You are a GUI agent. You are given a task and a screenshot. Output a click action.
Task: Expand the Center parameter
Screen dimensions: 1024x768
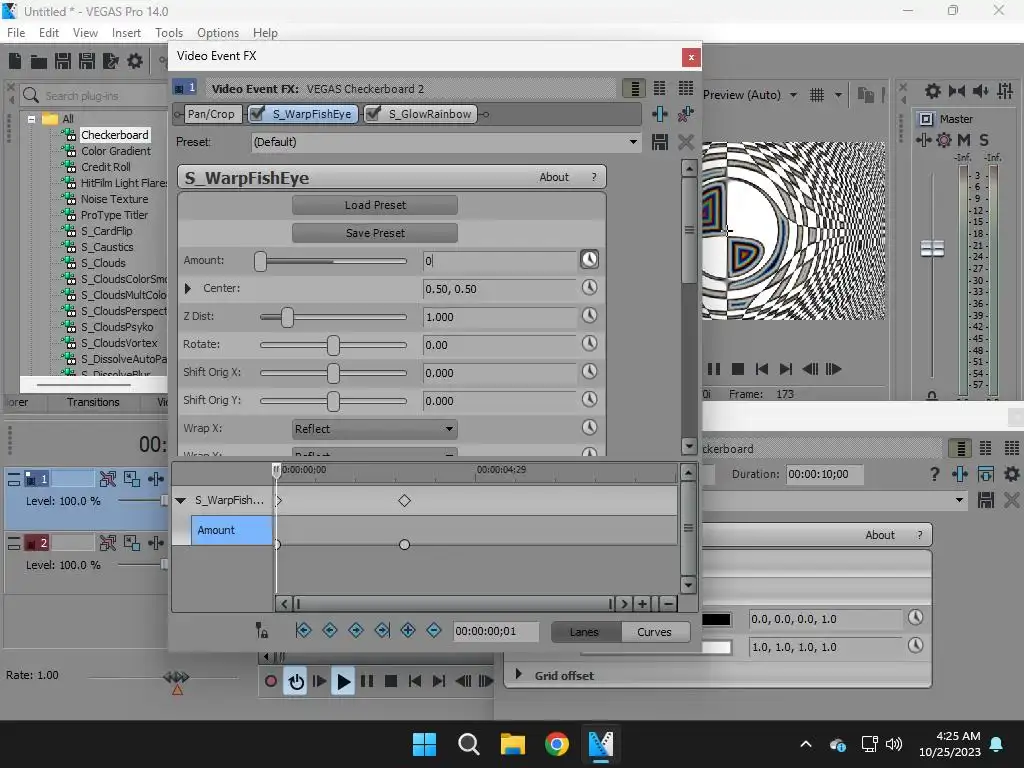[188, 288]
